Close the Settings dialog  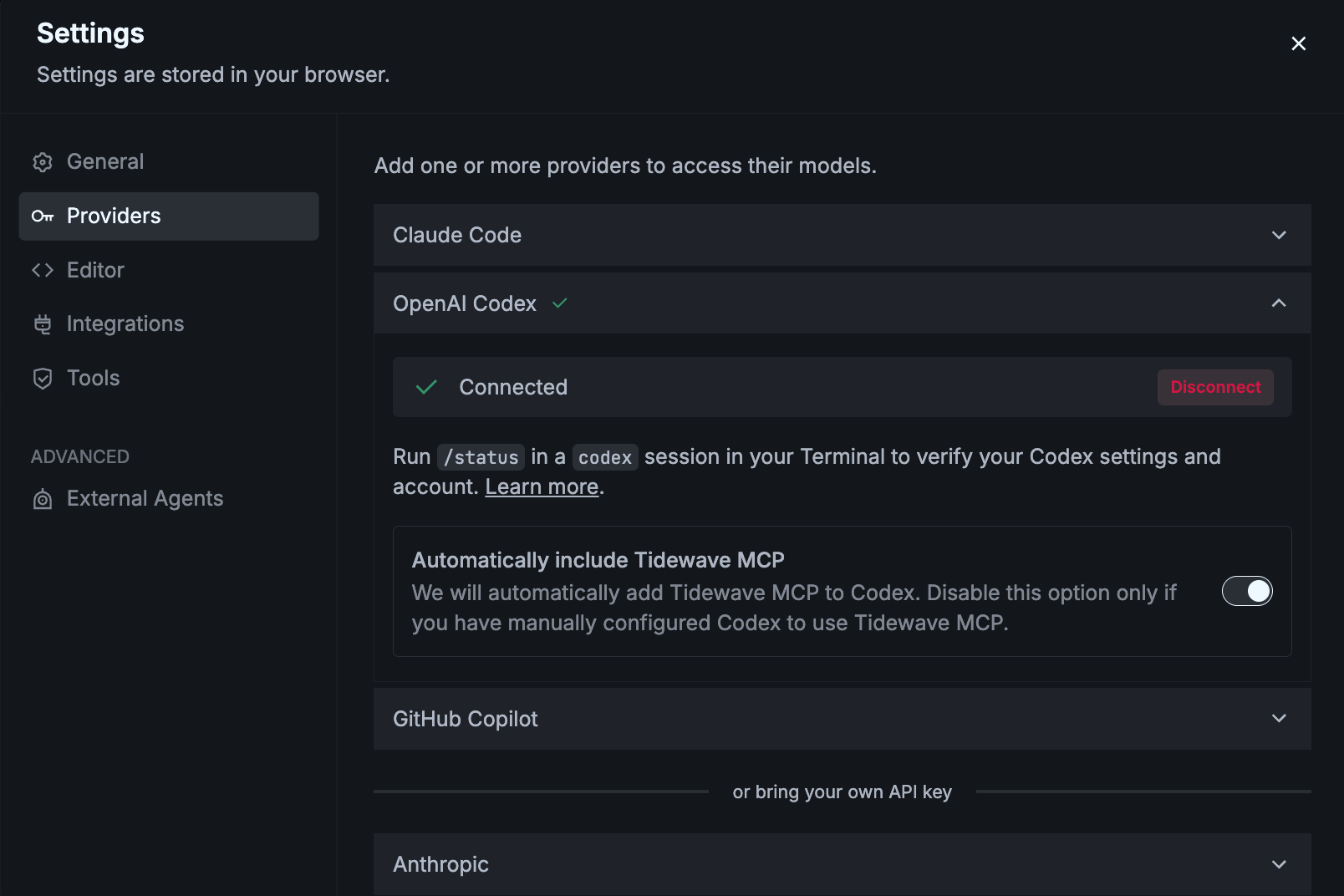coord(1298,43)
